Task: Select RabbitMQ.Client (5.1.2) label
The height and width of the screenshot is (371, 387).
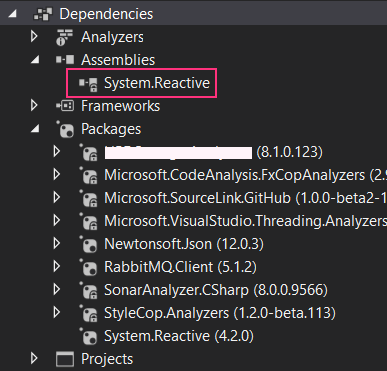Action: tap(180, 267)
